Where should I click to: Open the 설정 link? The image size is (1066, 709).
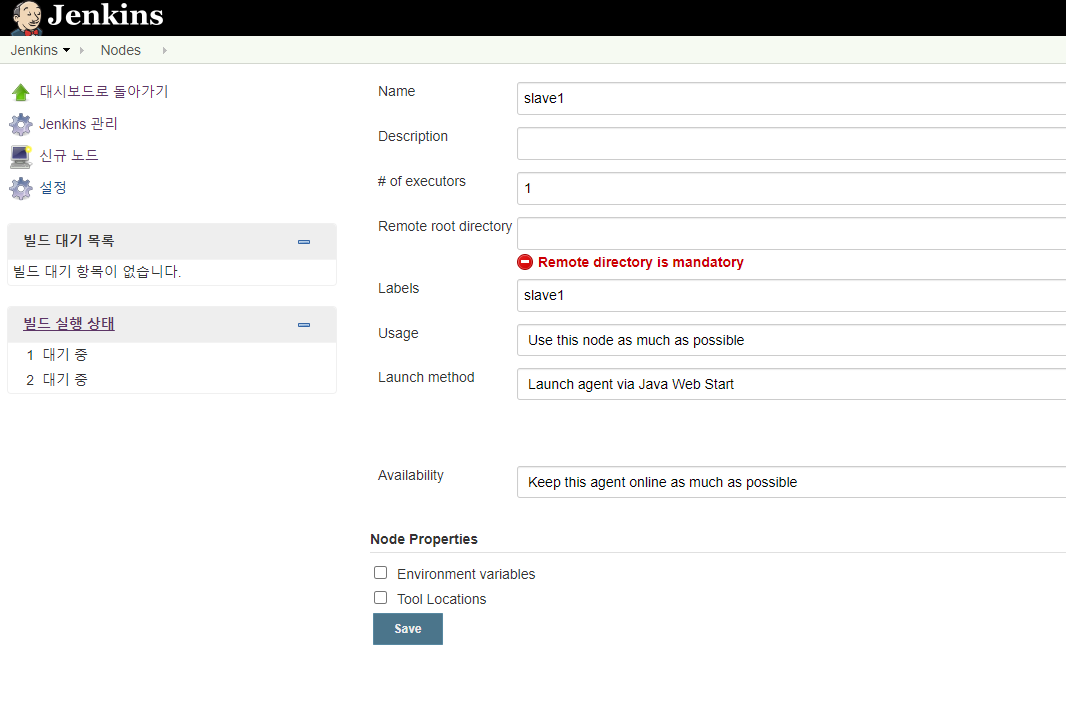click(x=53, y=188)
